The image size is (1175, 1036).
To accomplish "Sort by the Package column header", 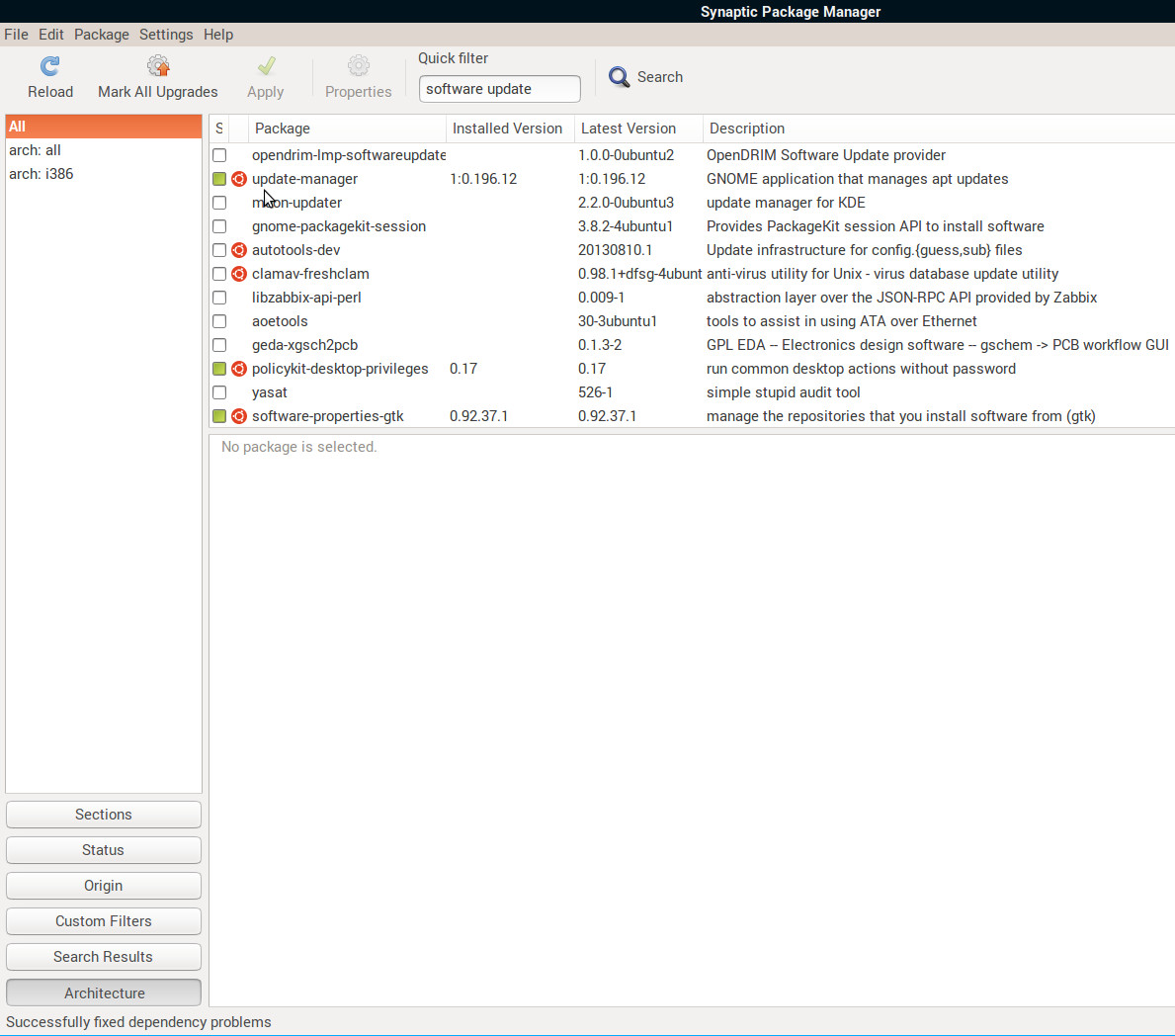I will pyautogui.click(x=347, y=129).
